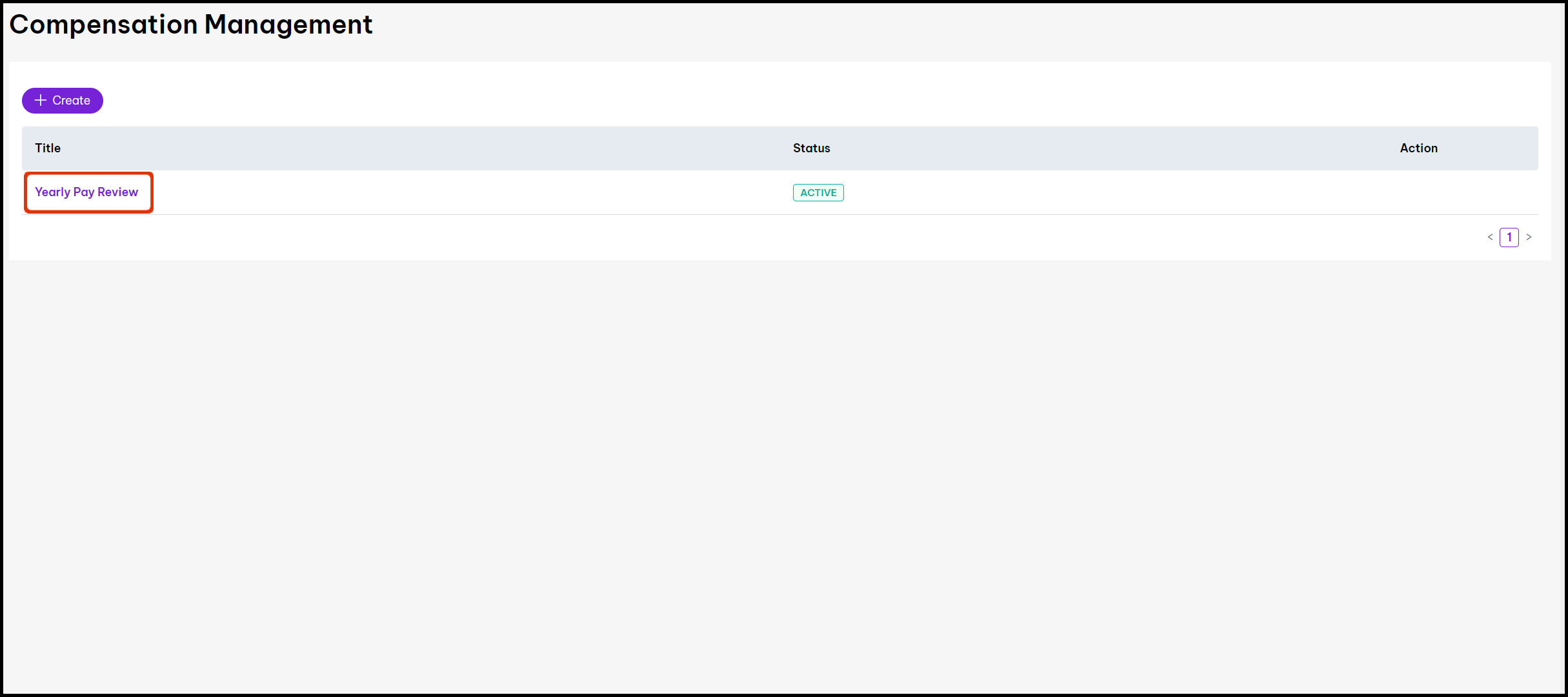Click the word Management in the heading
This screenshot has width=1568, height=697.
tap(288, 25)
